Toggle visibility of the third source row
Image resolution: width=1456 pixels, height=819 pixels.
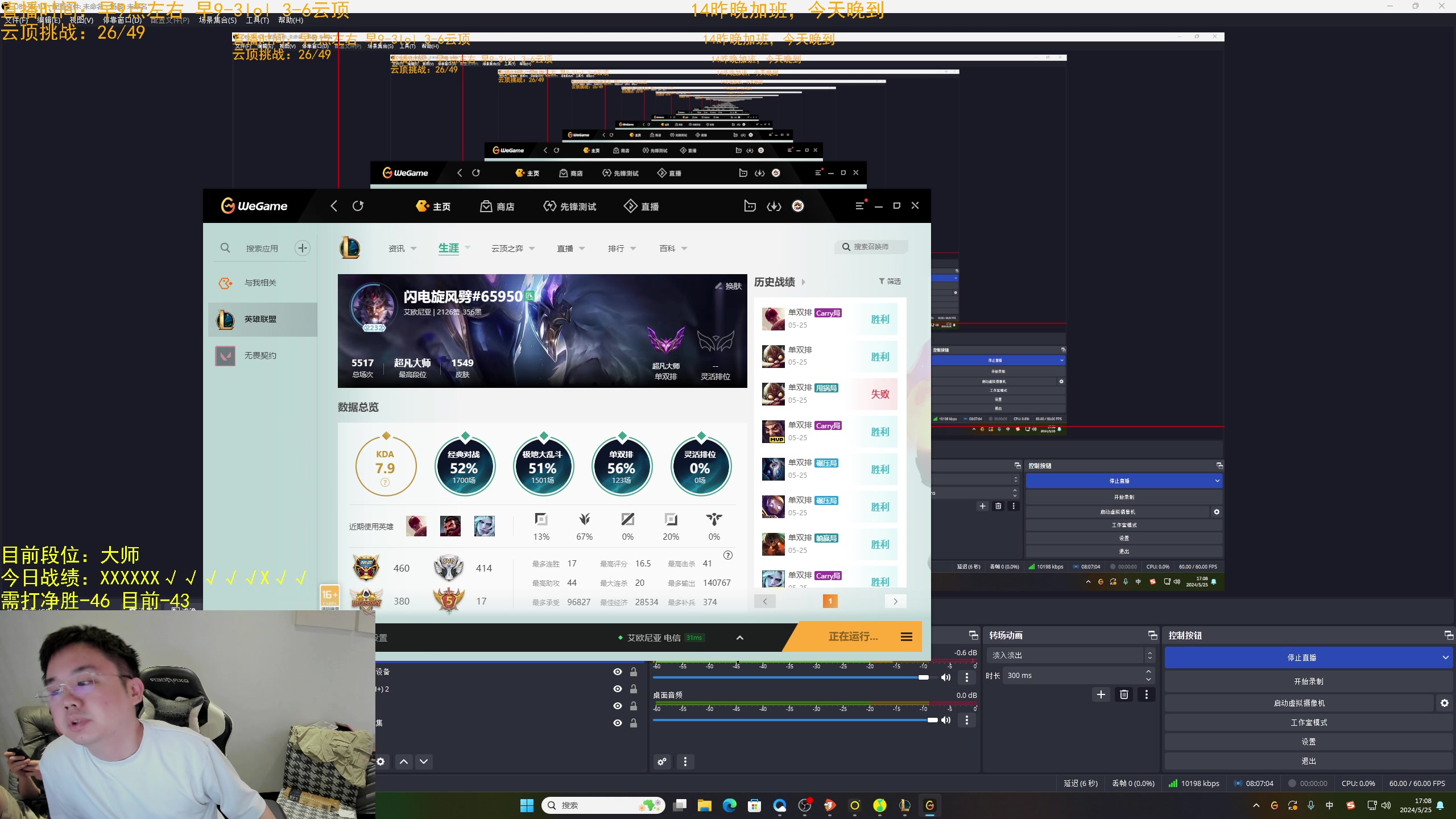tap(618, 706)
